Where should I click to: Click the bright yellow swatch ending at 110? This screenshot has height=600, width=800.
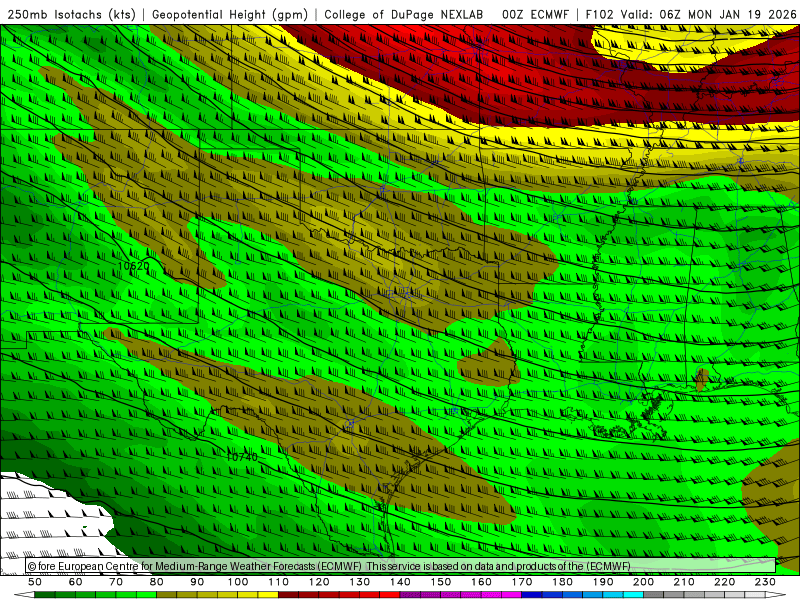point(268,594)
